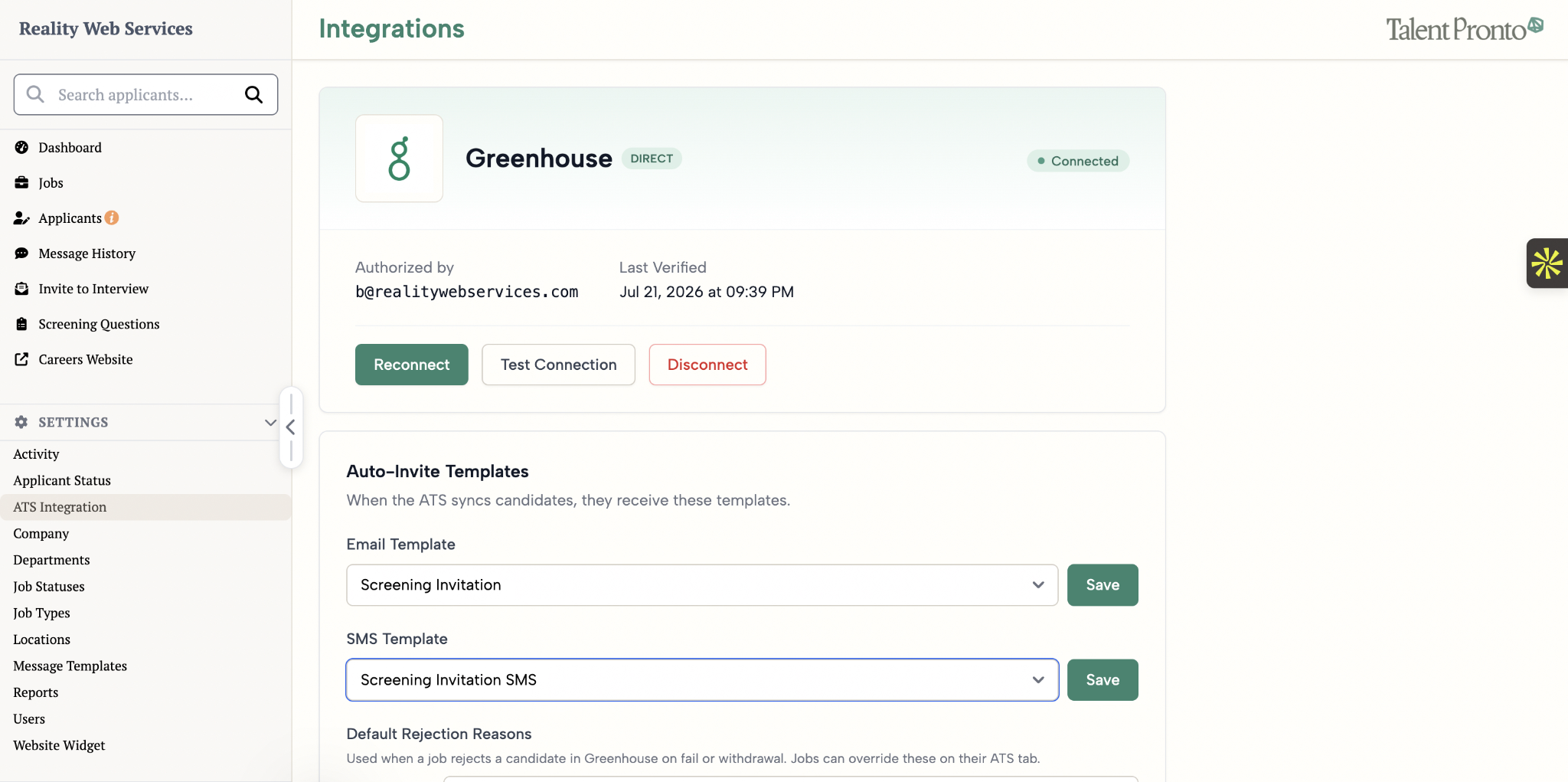The height and width of the screenshot is (782, 1568).
Task: Click the Message History chat bubble icon
Action: [21, 254]
